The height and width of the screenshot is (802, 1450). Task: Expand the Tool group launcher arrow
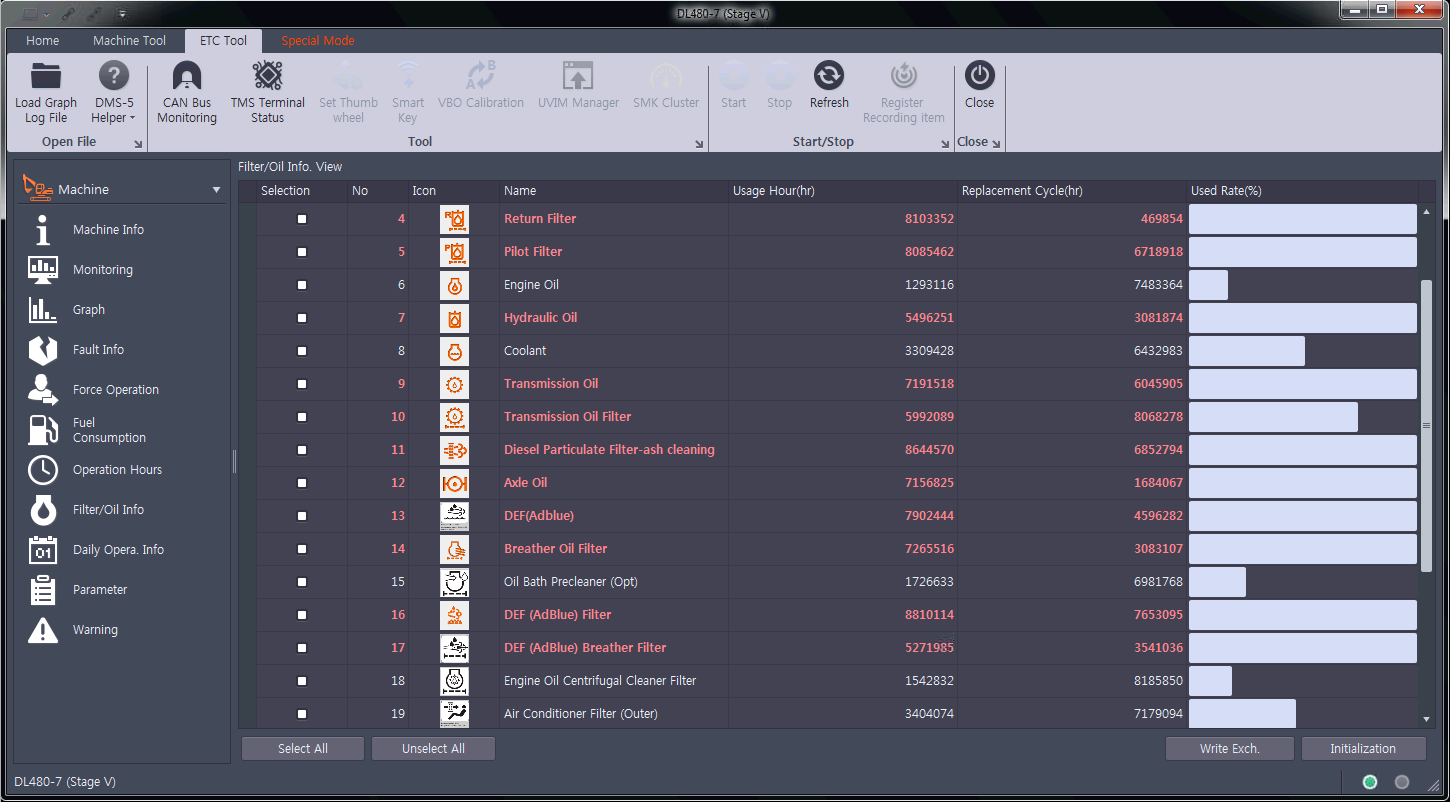click(699, 144)
